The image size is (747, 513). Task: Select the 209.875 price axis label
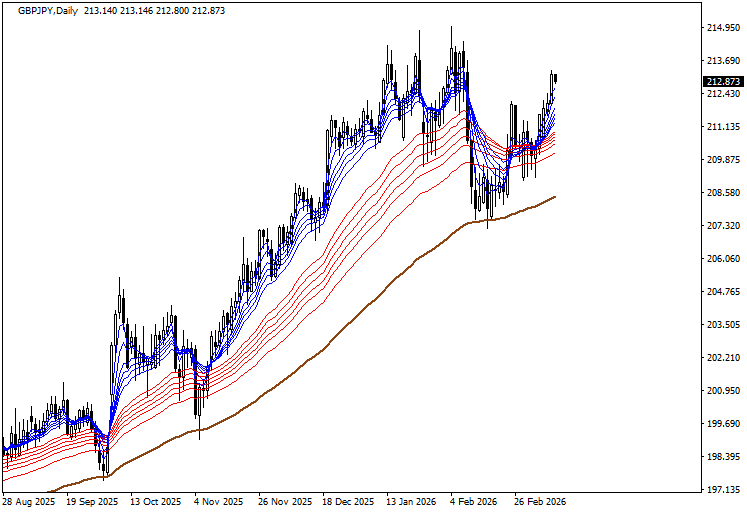pyautogui.click(x=722, y=160)
